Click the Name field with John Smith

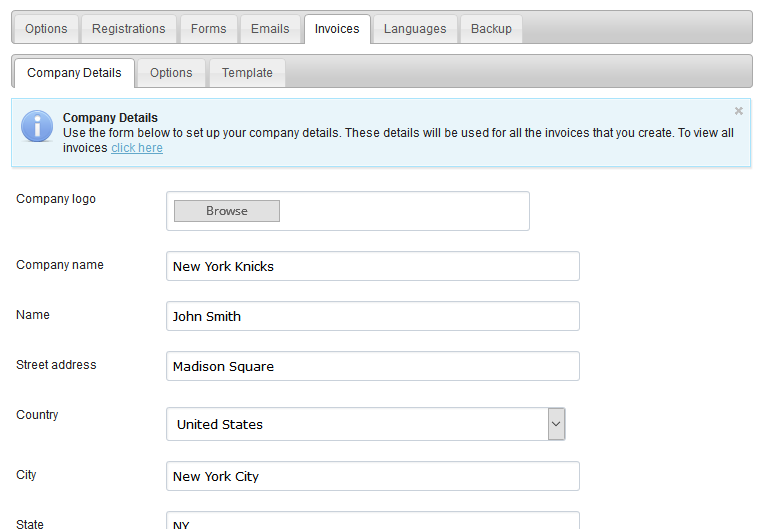coord(373,316)
